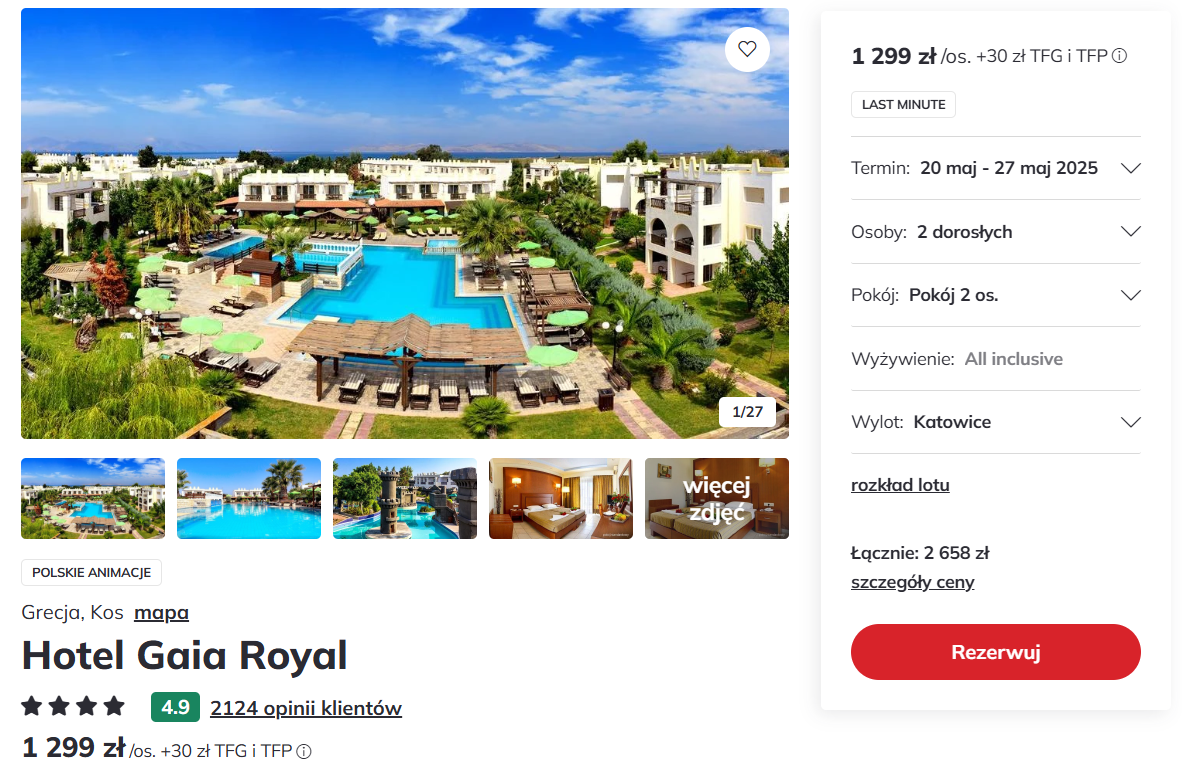The height and width of the screenshot is (760, 1182).
Task: Open TFG i TFP info icon in price panel
Action: point(1119,56)
